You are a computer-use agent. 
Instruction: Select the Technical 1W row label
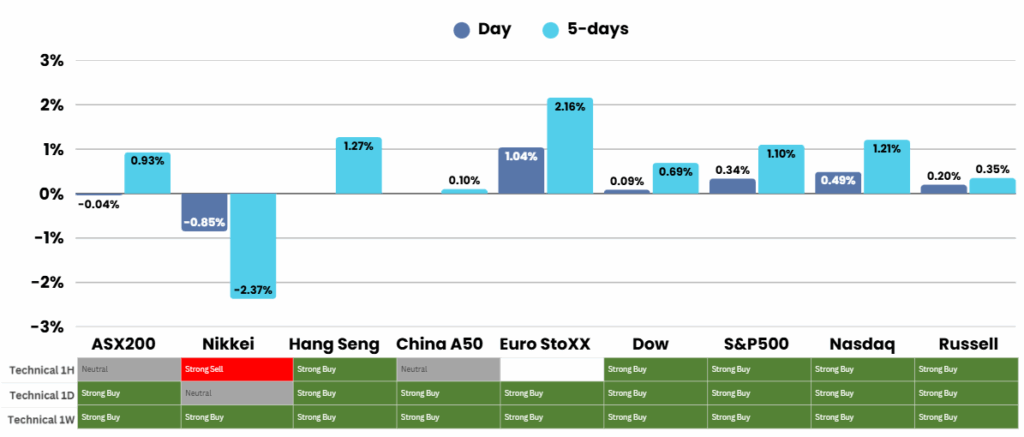point(39,416)
